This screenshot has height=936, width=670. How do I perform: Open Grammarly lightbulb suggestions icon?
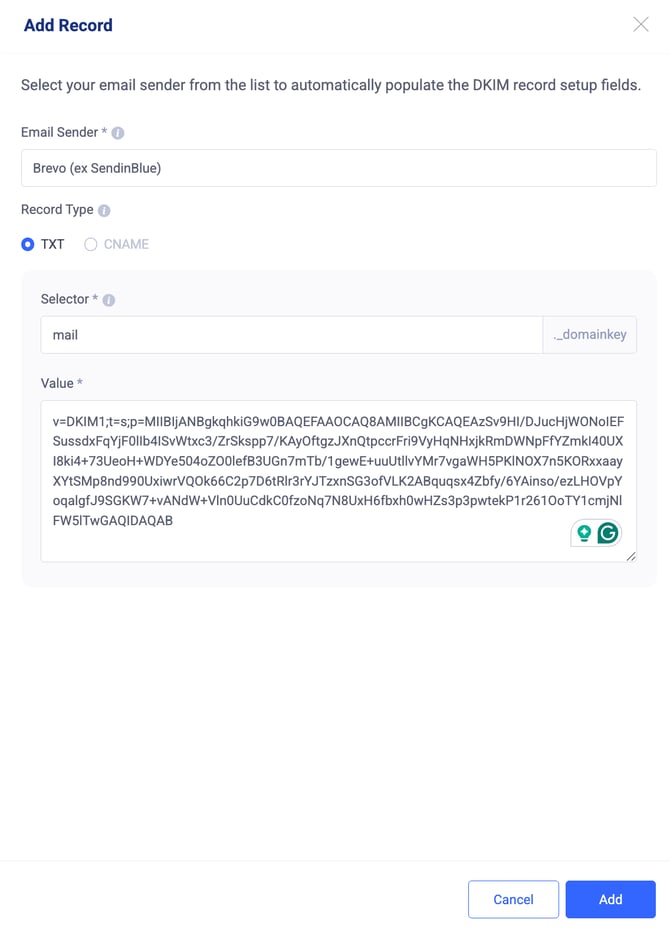point(584,532)
